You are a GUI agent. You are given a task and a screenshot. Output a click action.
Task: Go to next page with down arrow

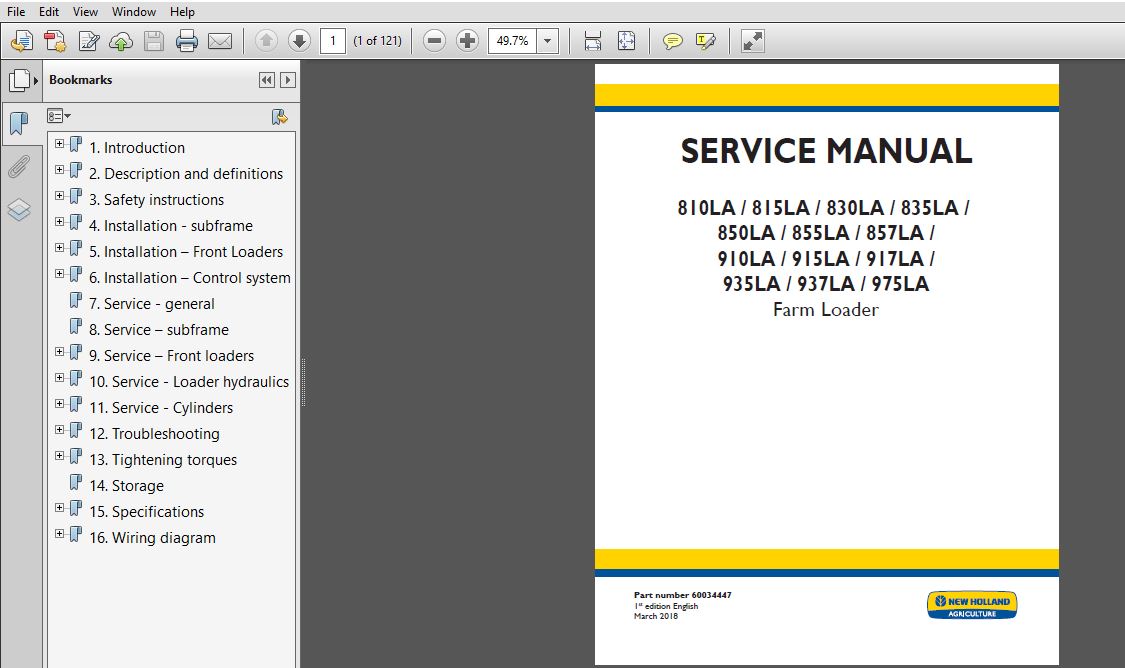(299, 41)
